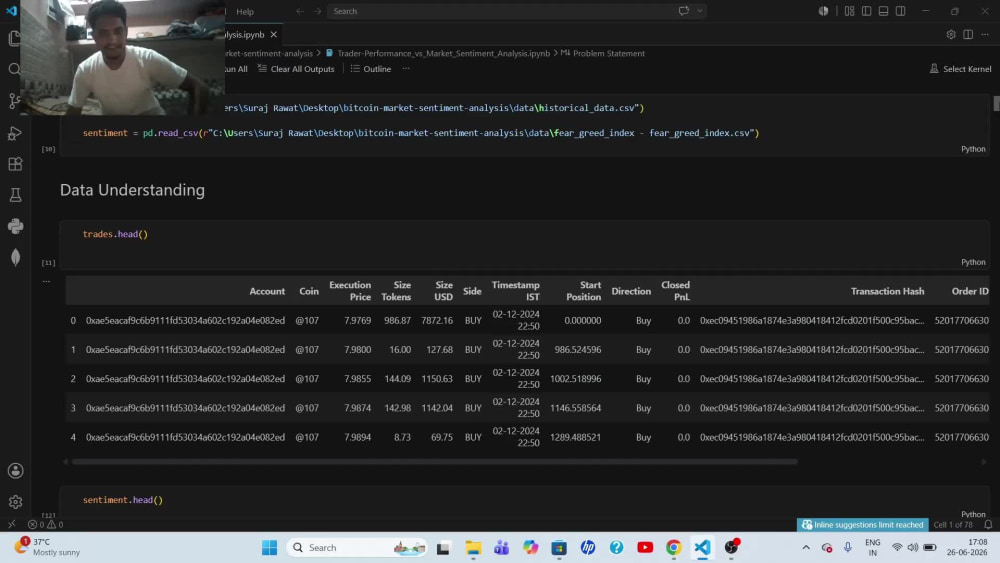Click the taskbar Search box
Image resolution: width=1000 pixels, height=563 pixels.
[357, 548]
